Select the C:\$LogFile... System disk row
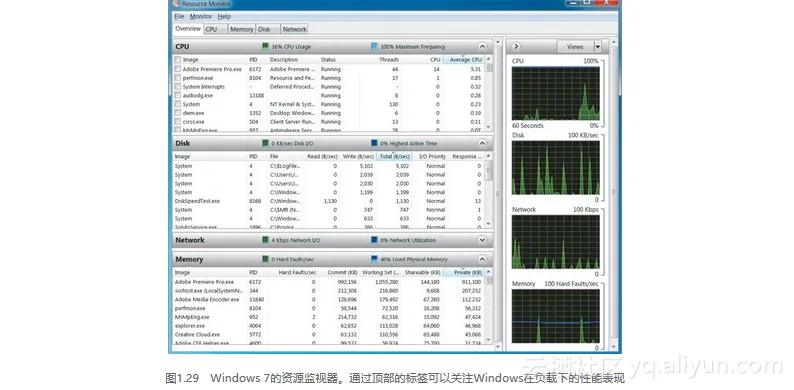The height and width of the screenshot is (390, 794). 329,166
